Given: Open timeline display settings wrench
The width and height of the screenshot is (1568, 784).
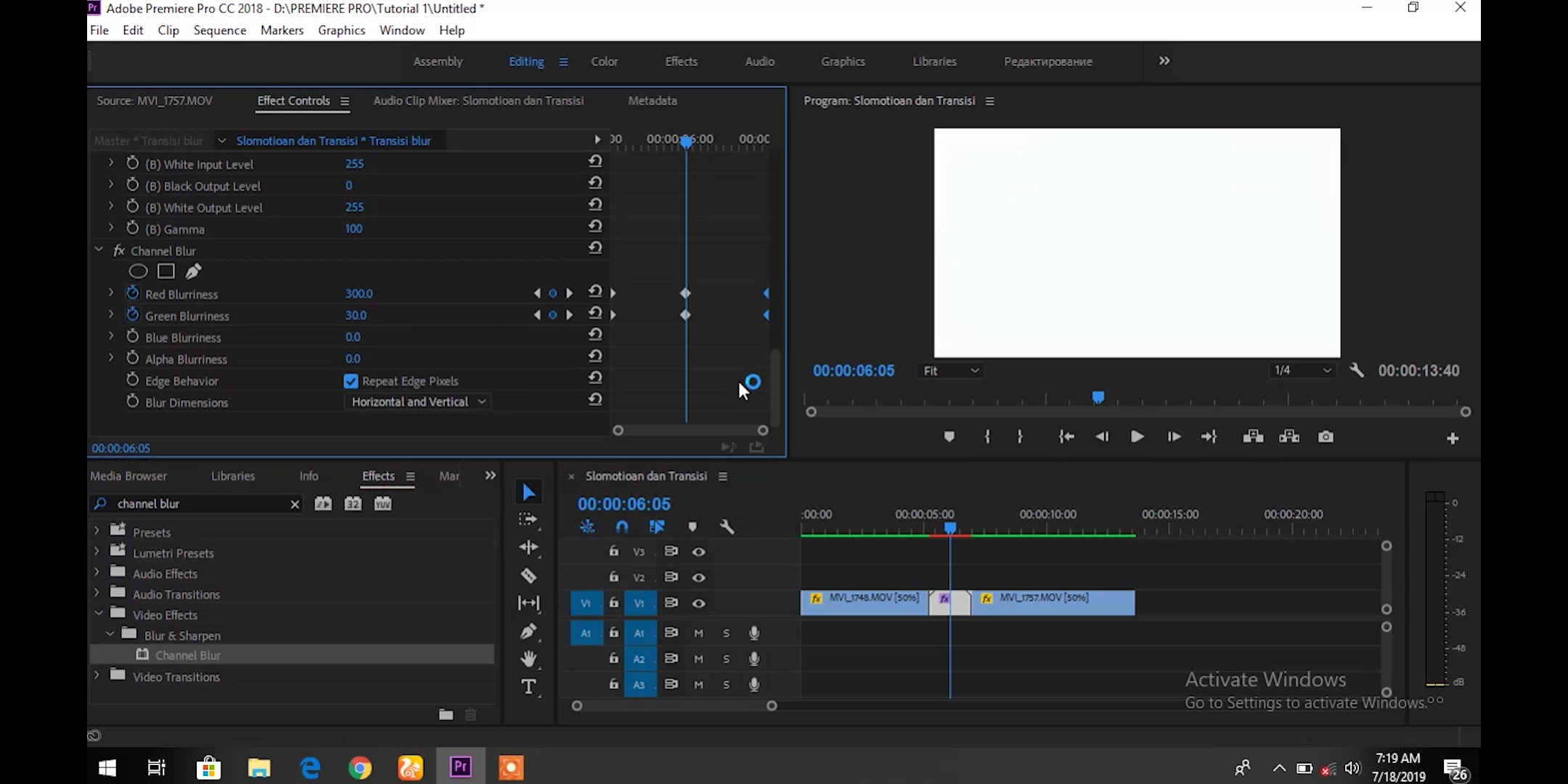Looking at the screenshot, I should pos(727,527).
